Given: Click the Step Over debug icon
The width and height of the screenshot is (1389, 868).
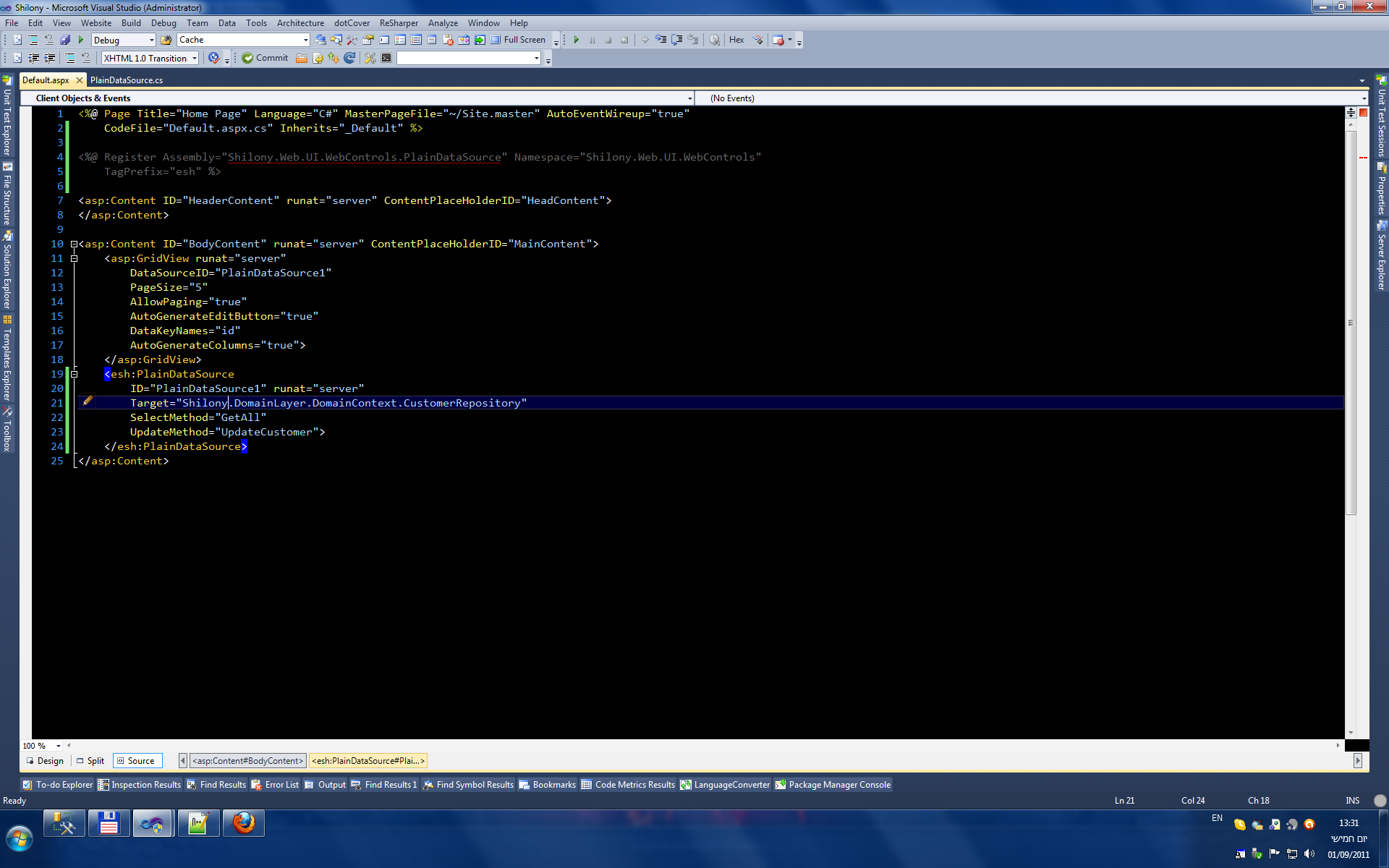Looking at the screenshot, I should click(677, 41).
